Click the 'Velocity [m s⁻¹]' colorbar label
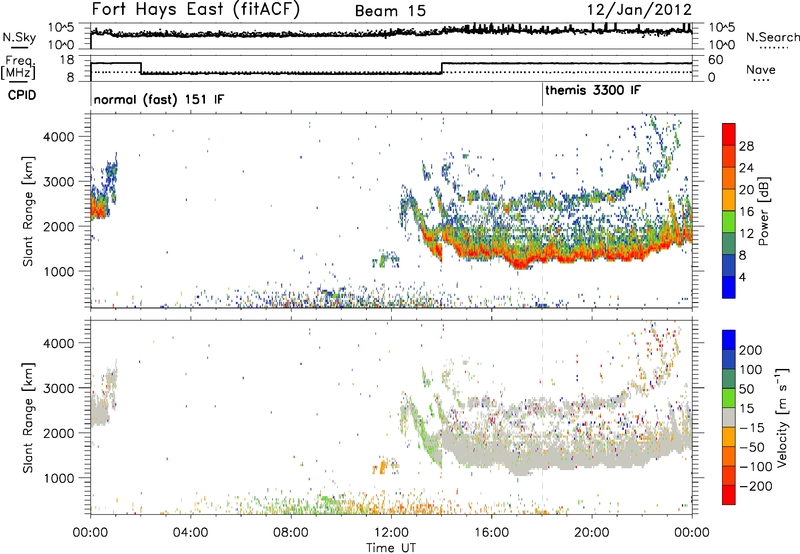This screenshot has height=554, width=800. tap(782, 417)
